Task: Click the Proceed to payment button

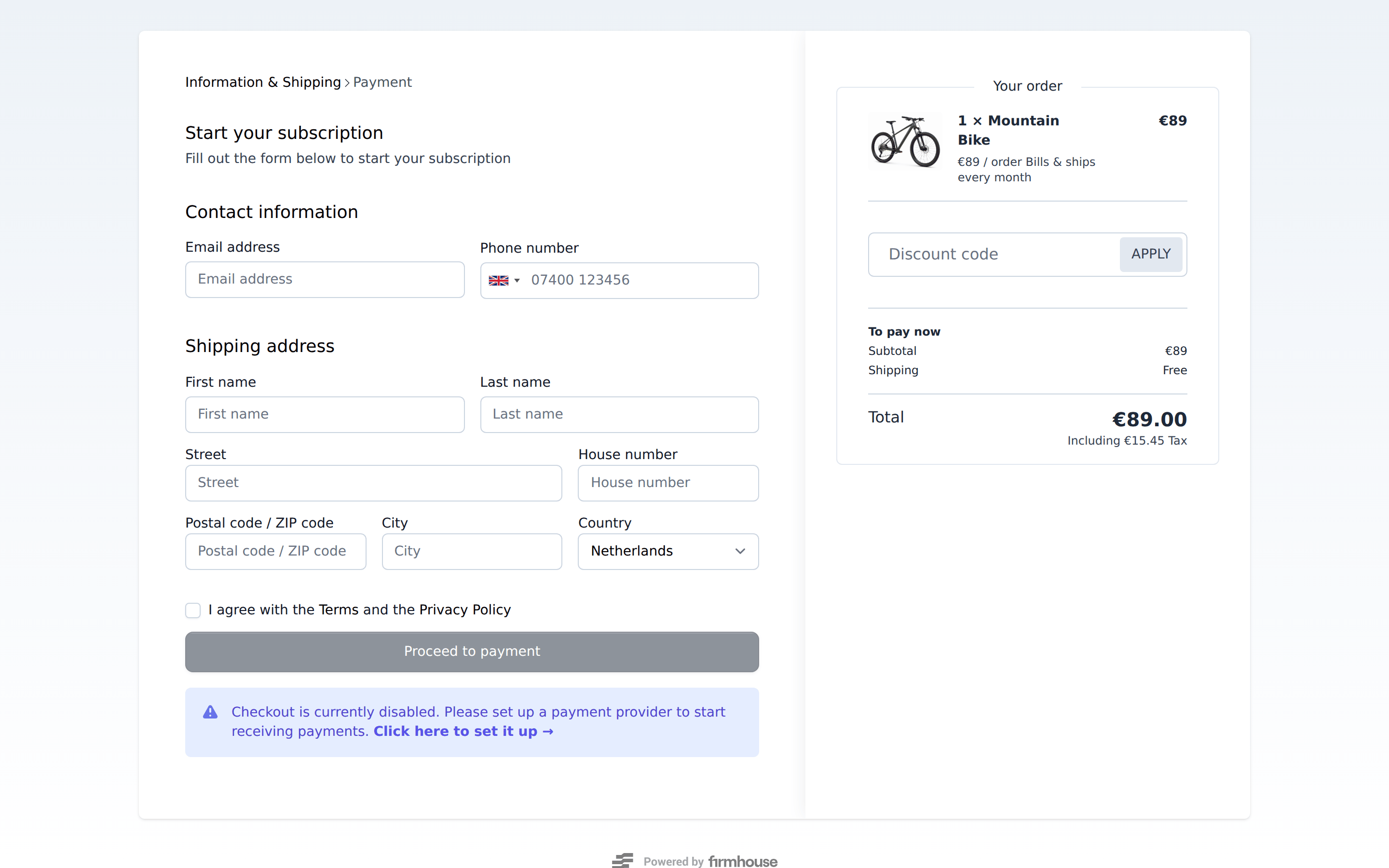Action: [x=472, y=651]
